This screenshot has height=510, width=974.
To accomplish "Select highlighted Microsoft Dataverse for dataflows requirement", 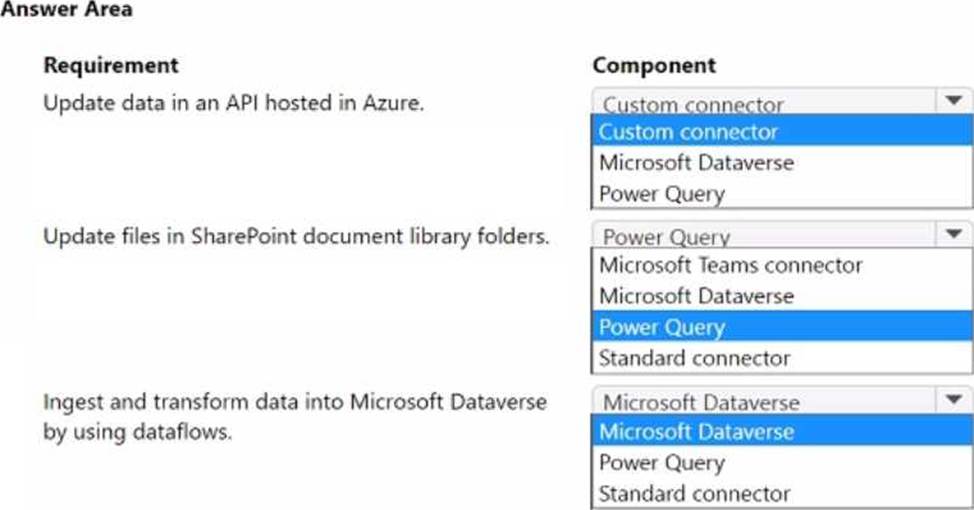I will point(782,431).
